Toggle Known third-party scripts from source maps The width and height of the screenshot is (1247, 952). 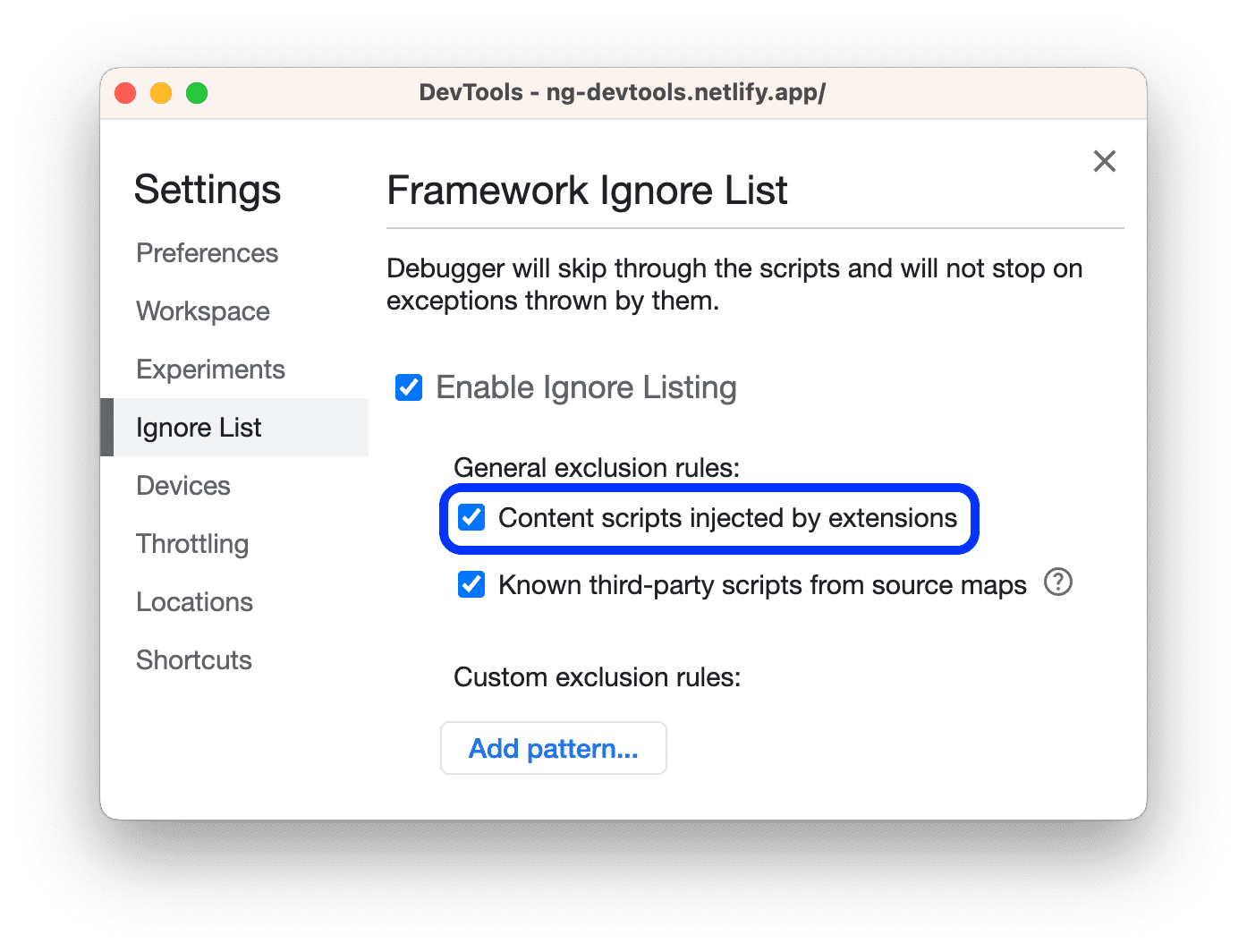pyautogui.click(x=471, y=584)
